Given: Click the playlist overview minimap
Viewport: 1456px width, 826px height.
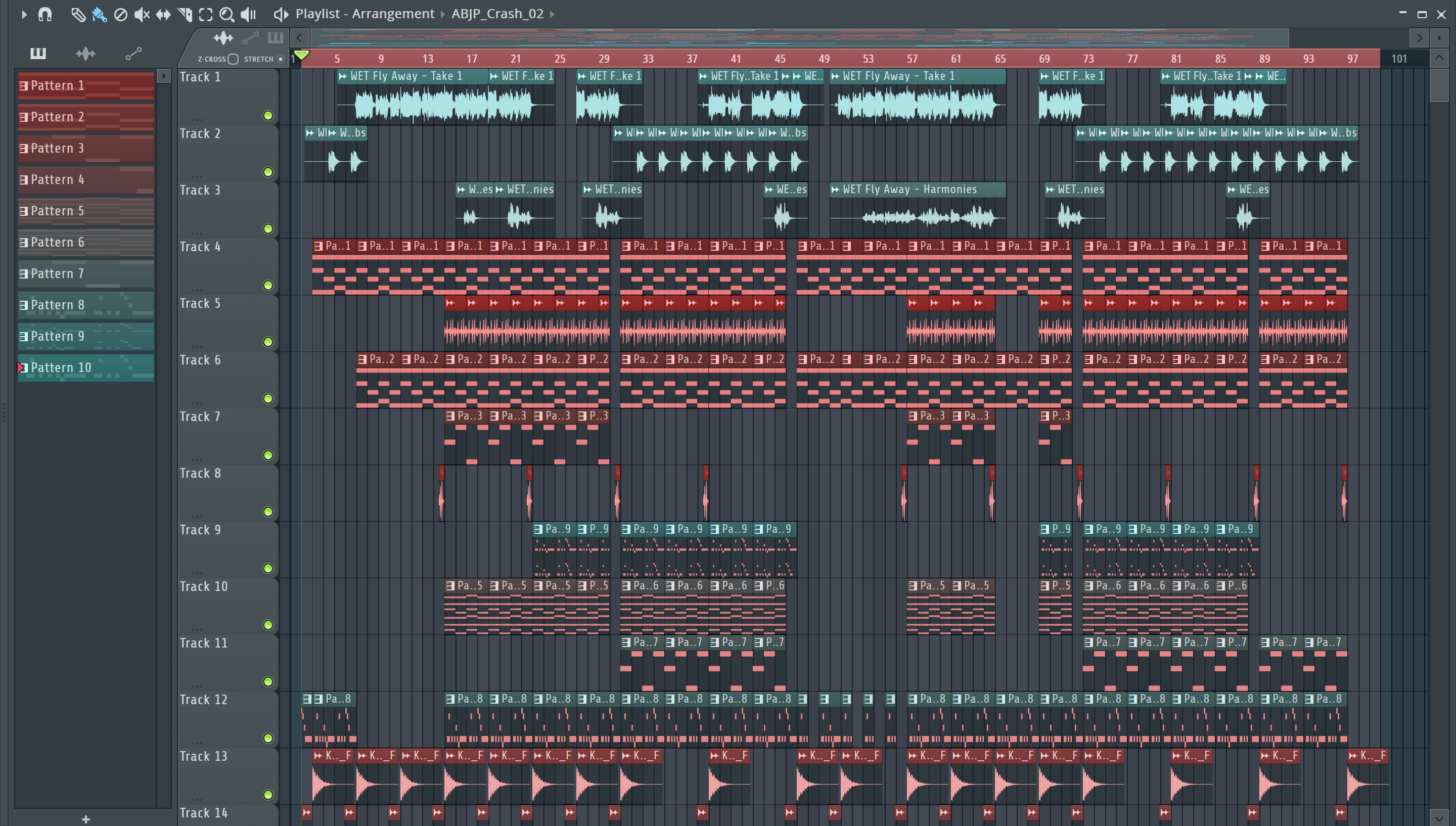Looking at the screenshot, I should pyautogui.click(x=799, y=38).
